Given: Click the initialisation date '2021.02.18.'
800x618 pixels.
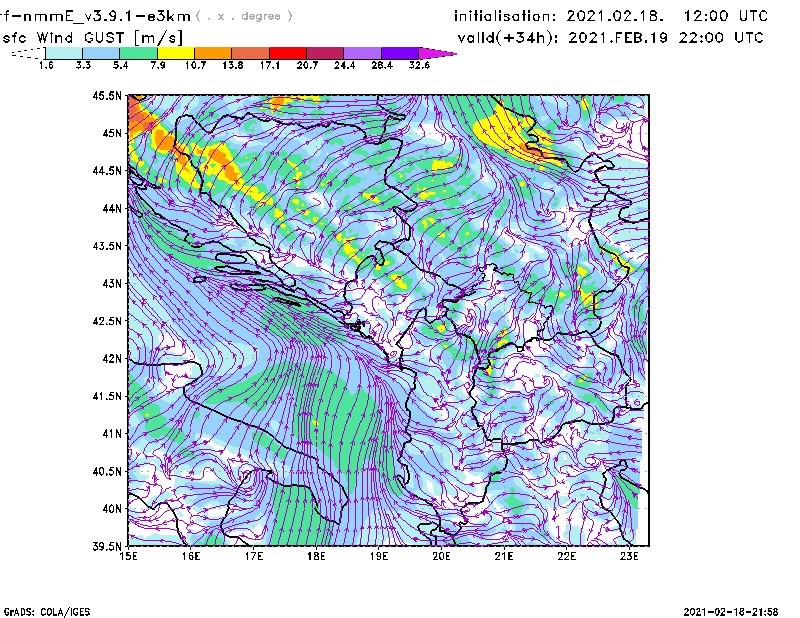Looking at the screenshot, I should [615, 16].
